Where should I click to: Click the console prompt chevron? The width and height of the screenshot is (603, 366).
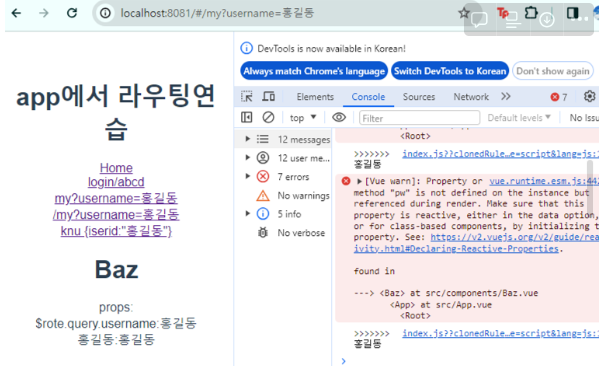(x=343, y=361)
